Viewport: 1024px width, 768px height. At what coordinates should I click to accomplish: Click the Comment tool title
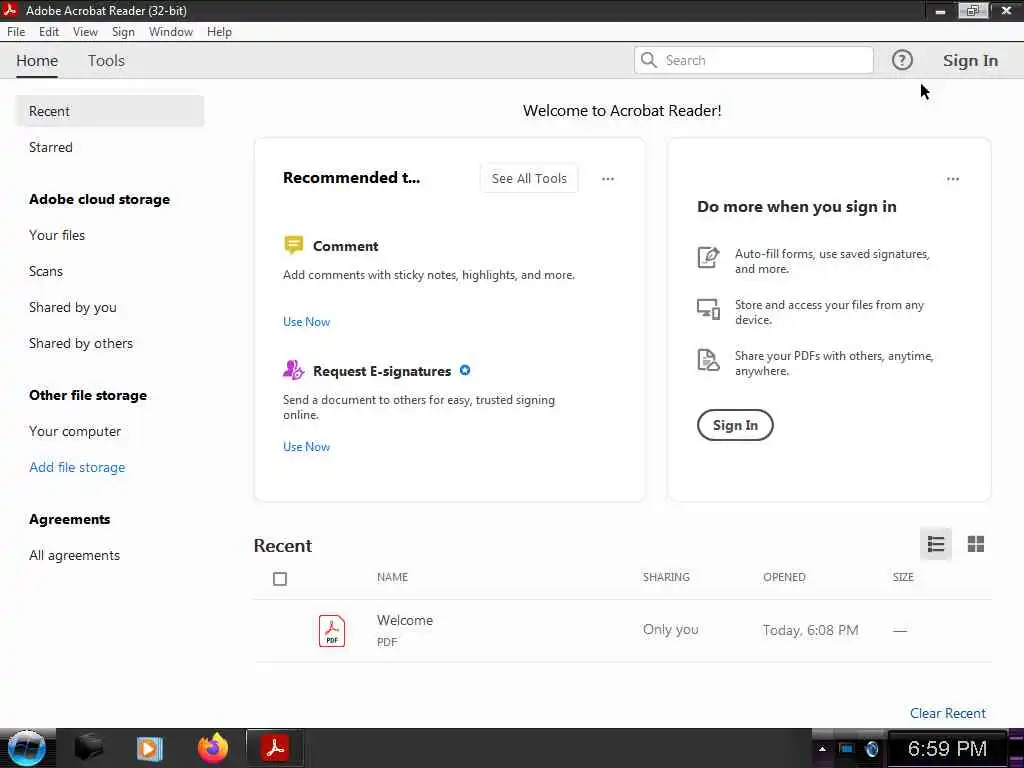pos(345,246)
